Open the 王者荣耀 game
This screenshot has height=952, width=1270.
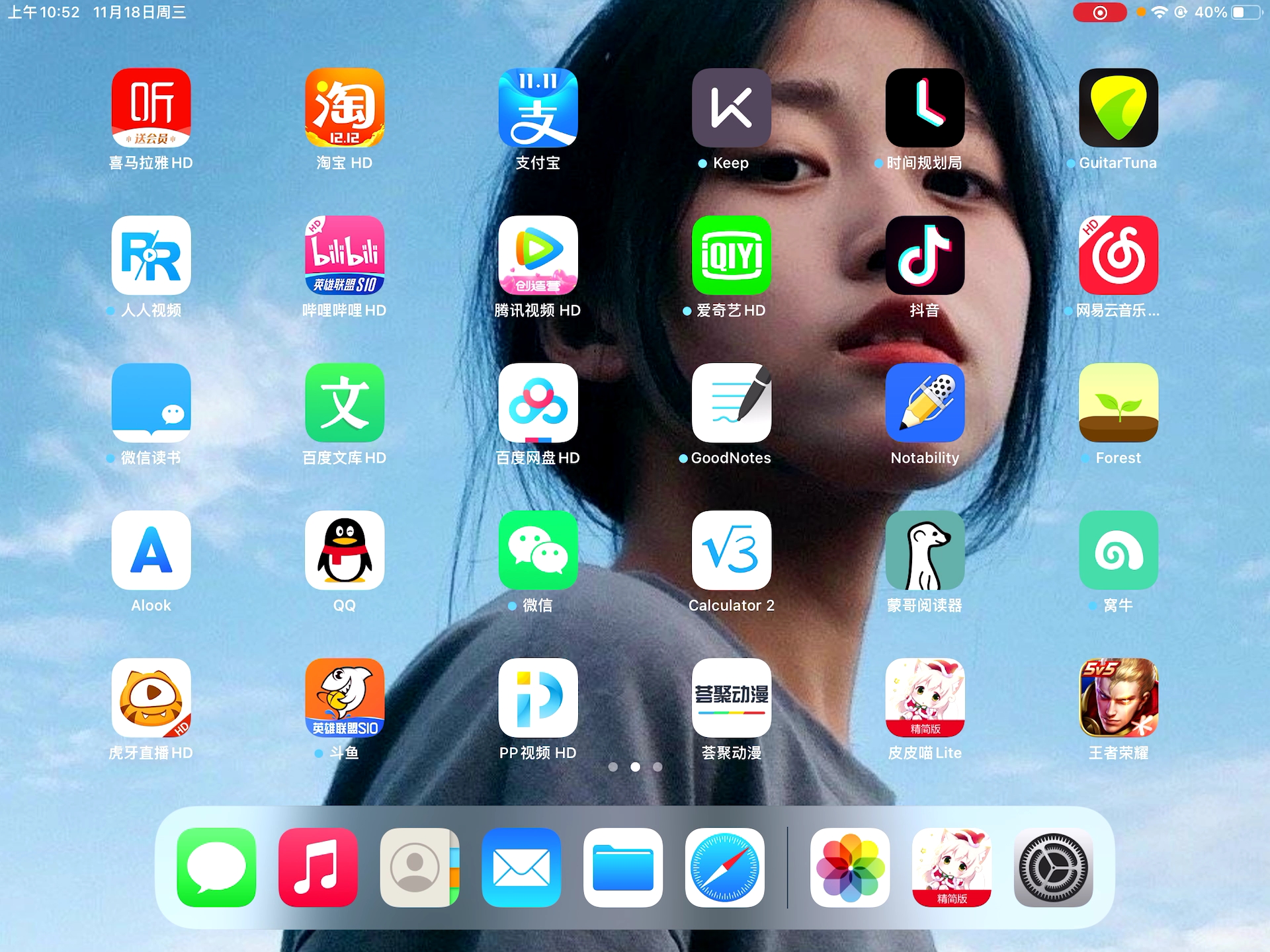pos(1118,697)
